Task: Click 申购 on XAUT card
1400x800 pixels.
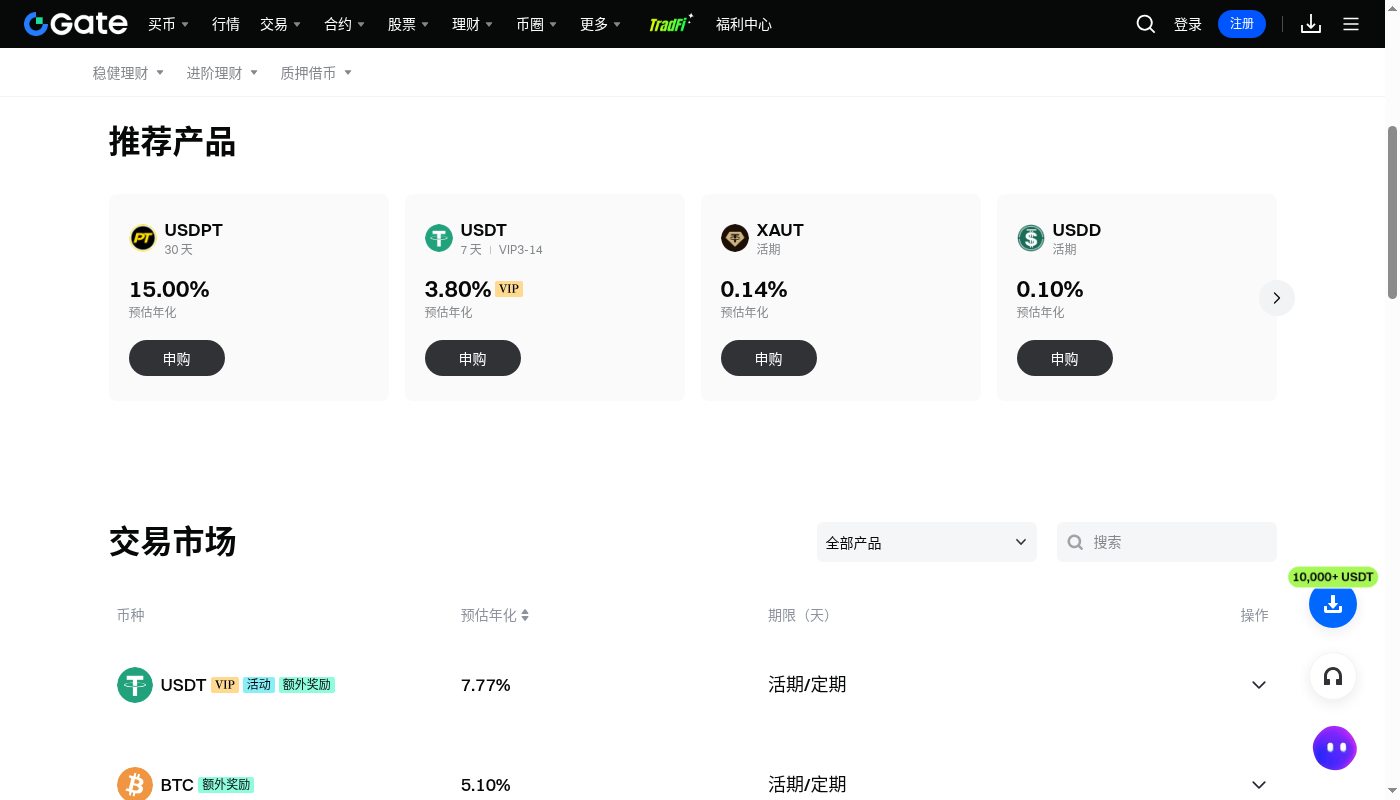Action: (769, 358)
